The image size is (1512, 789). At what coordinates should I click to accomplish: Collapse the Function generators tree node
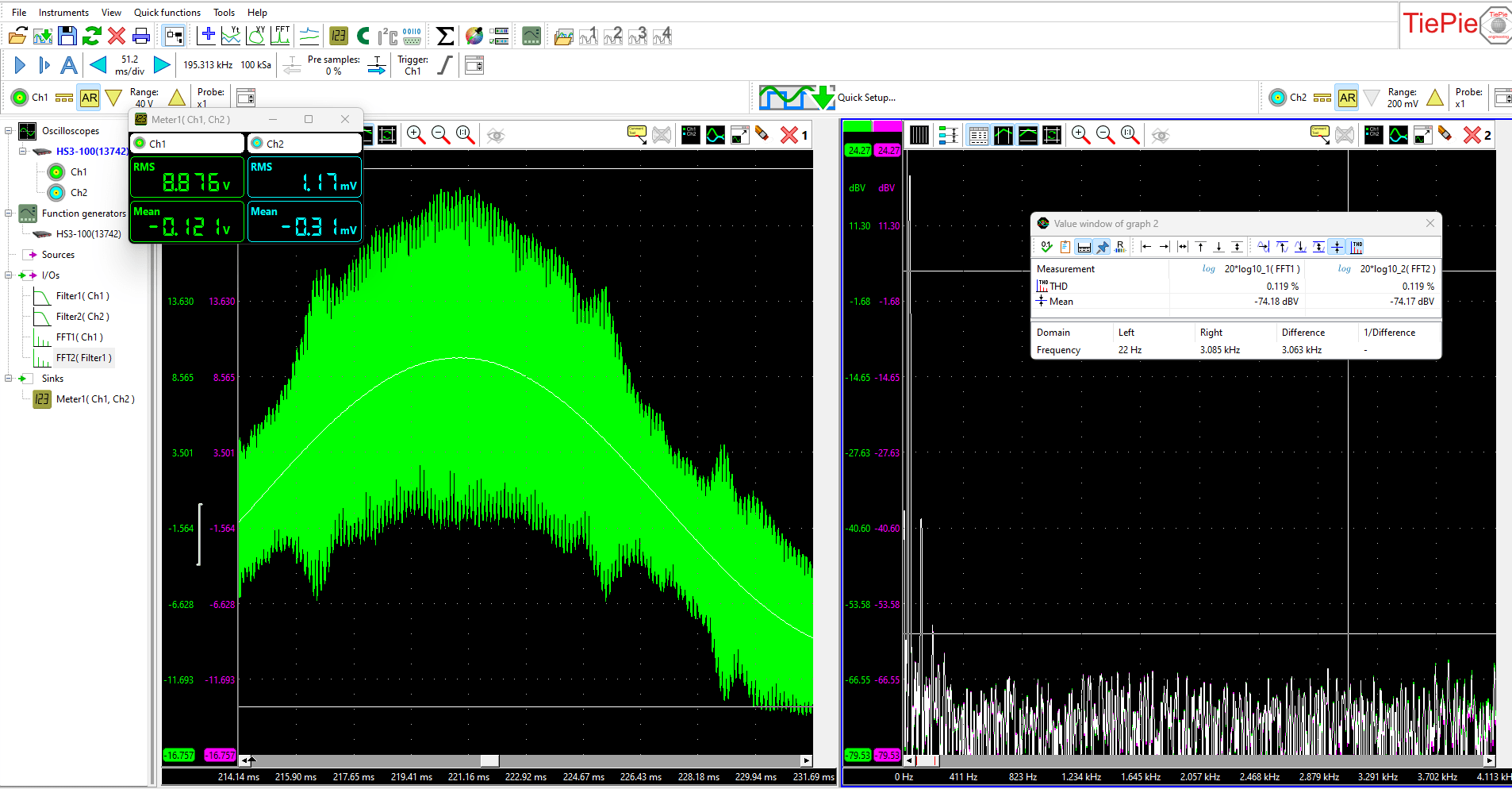point(9,213)
